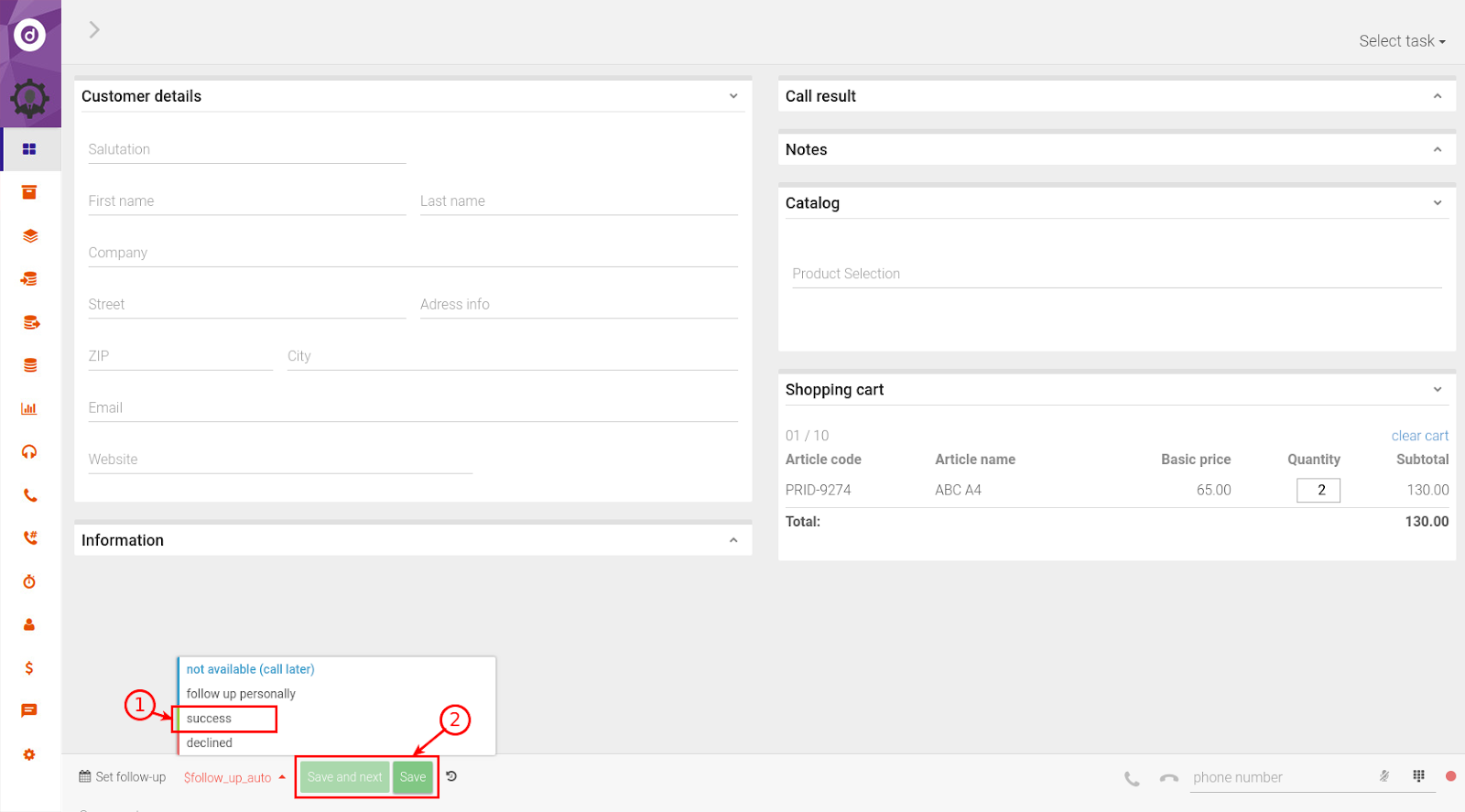Click the clear cart link
The image size is (1465, 812).
[x=1419, y=436]
